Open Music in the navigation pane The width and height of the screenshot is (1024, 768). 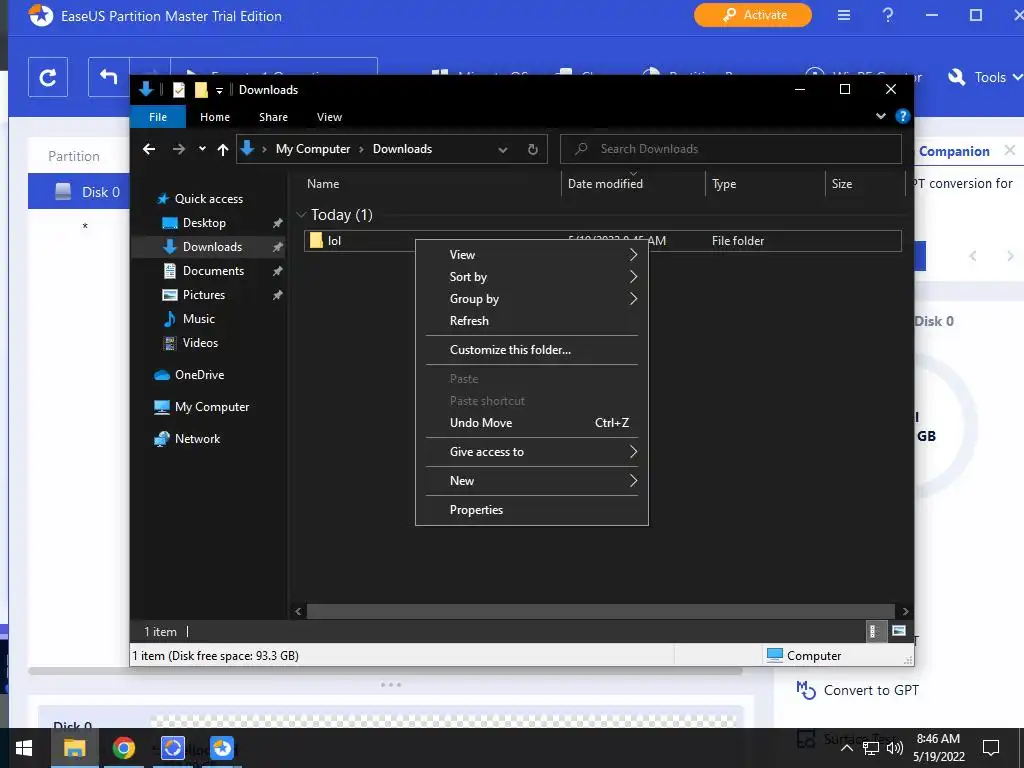point(199,319)
